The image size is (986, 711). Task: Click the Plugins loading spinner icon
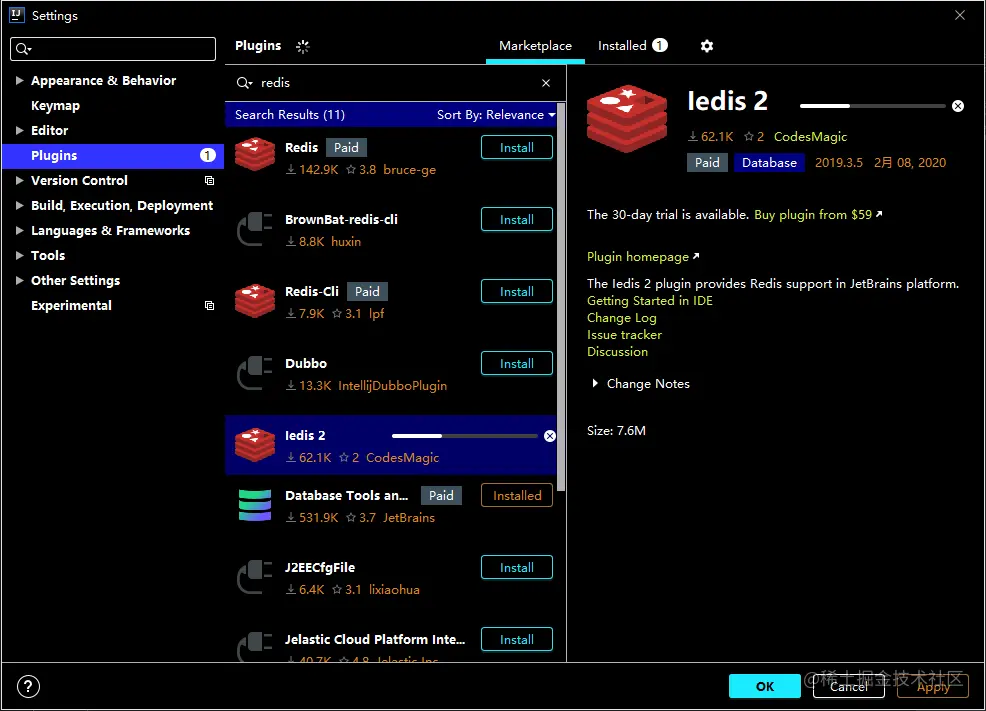302,46
